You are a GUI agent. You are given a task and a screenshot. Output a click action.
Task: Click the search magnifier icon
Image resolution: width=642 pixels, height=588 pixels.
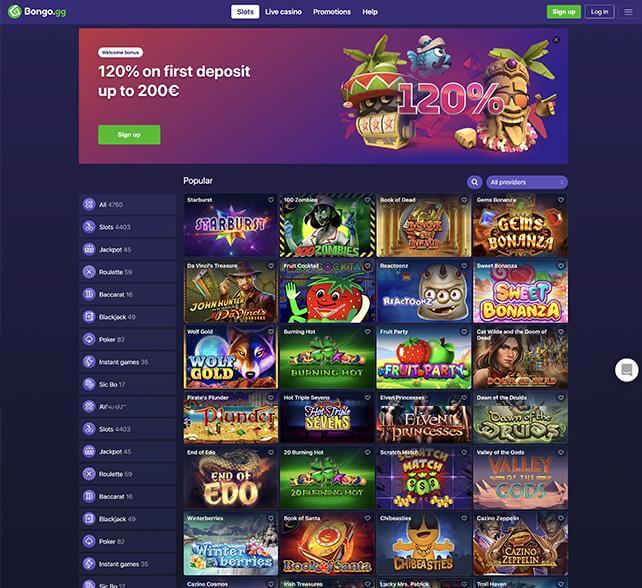pos(475,182)
